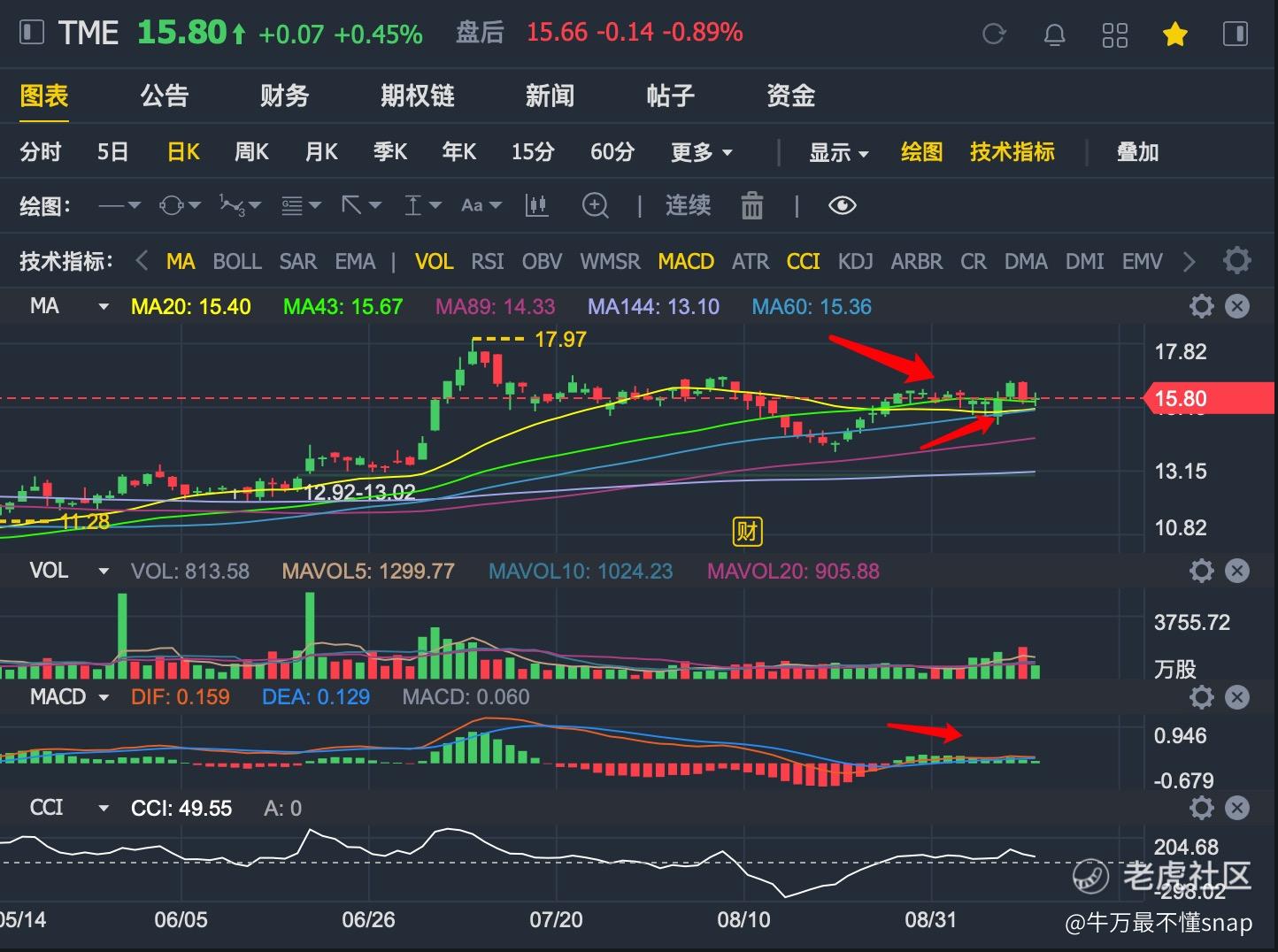Open the 公告 tab
This screenshot has height=952, width=1278.
165,96
